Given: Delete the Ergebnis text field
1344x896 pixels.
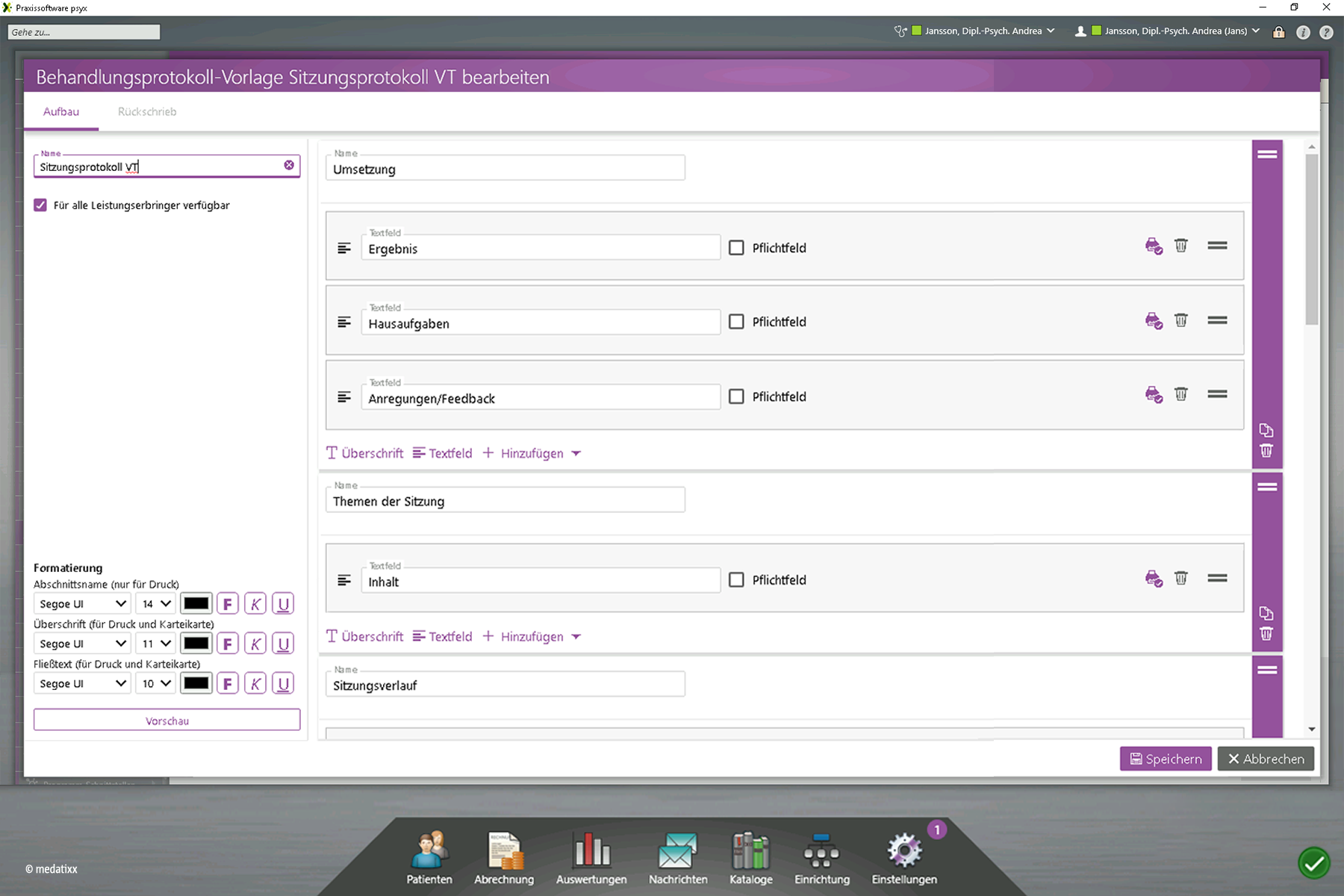Looking at the screenshot, I should click(1180, 246).
